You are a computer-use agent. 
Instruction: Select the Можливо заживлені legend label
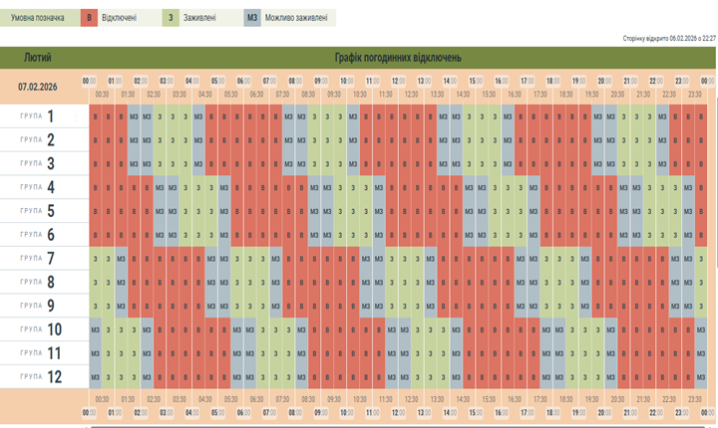[x=298, y=18]
